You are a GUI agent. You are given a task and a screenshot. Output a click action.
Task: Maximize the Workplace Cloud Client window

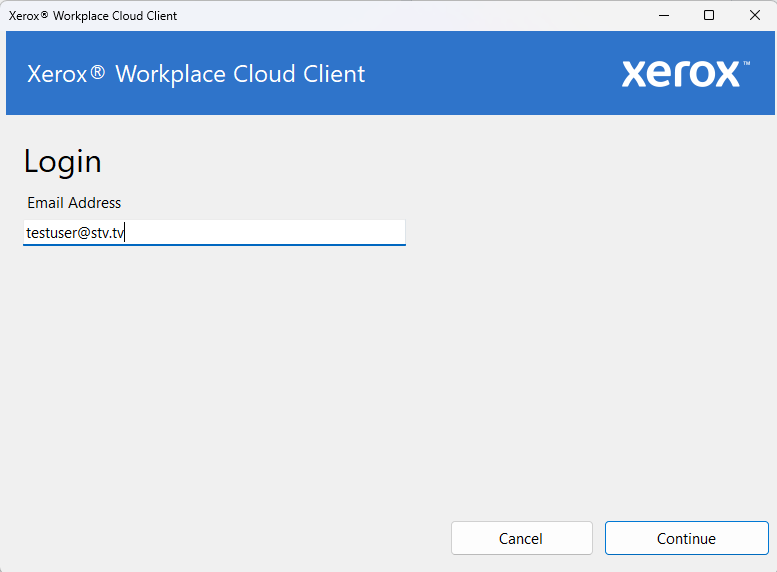click(x=709, y=15)
